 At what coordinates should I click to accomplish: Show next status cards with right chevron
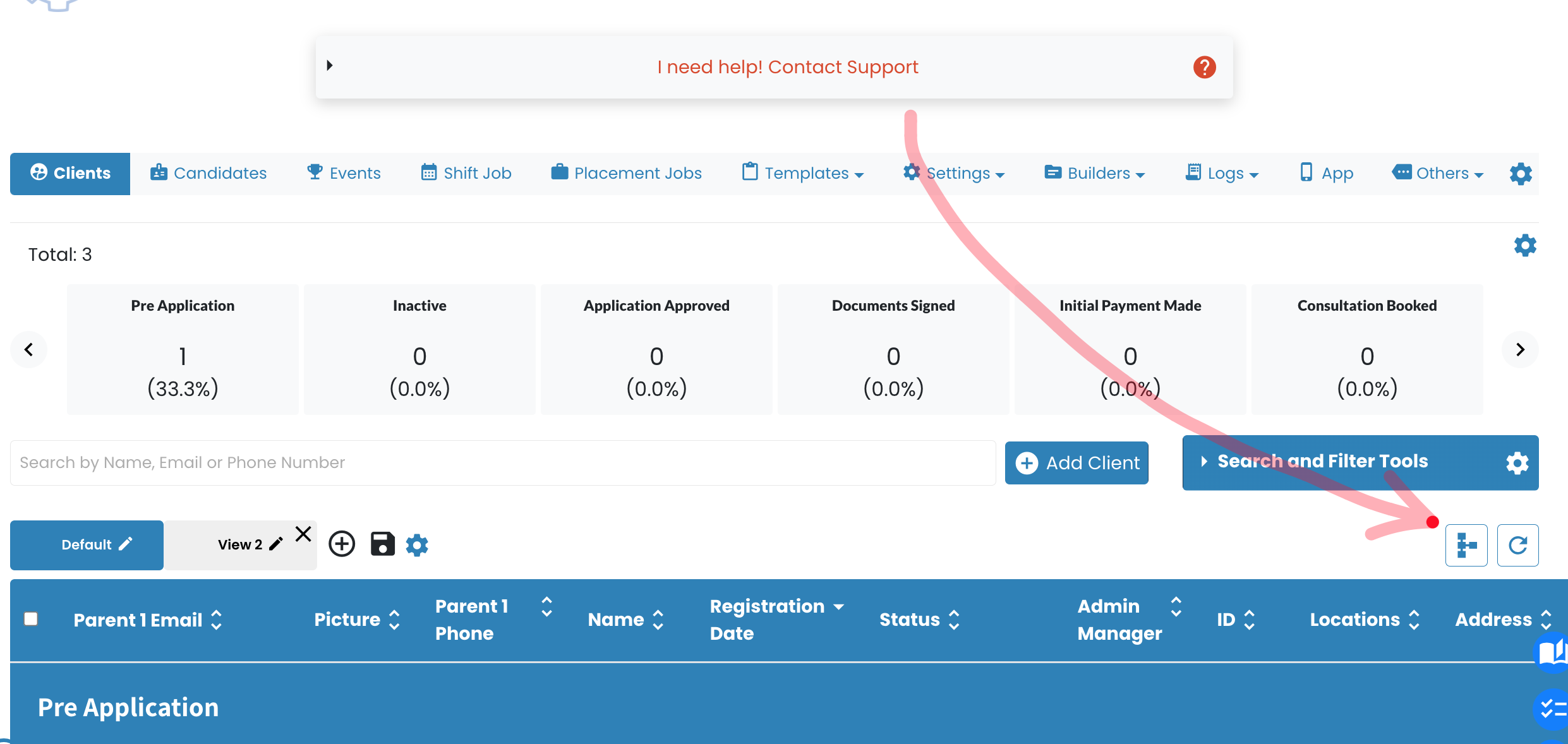click(x=1520, y=349)
